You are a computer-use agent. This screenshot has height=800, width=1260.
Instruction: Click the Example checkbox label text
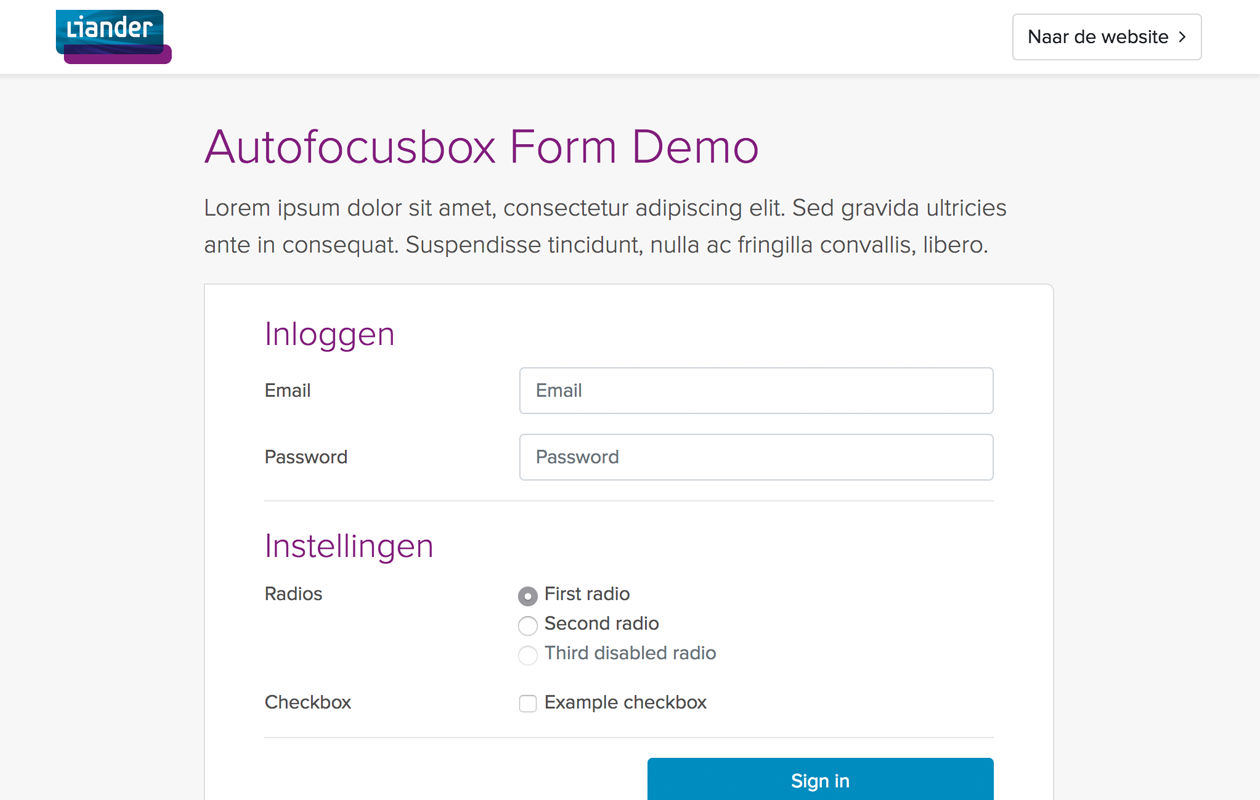tap(624, 702)
